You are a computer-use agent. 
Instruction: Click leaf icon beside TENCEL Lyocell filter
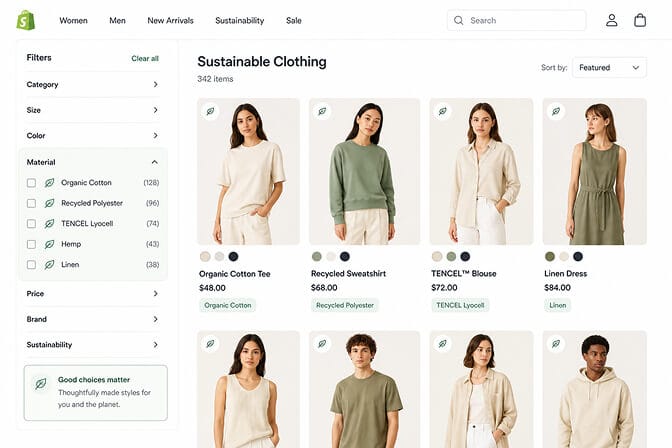pyautogui.click(x=49, y=224)
